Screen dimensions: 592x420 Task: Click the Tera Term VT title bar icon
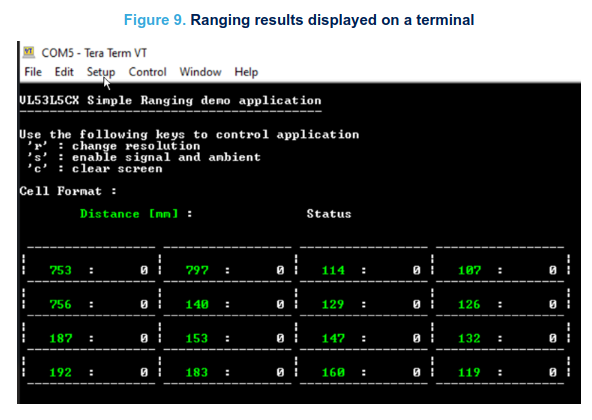(x=29, y=52)
